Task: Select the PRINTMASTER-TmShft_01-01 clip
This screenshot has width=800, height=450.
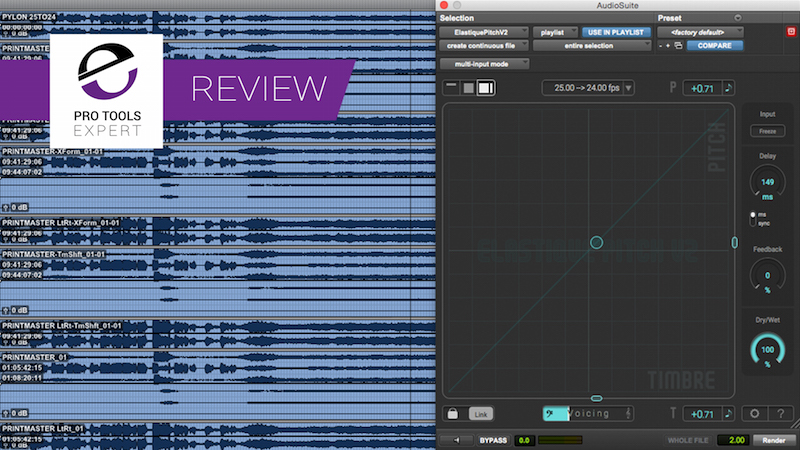Action: [53, 254]
